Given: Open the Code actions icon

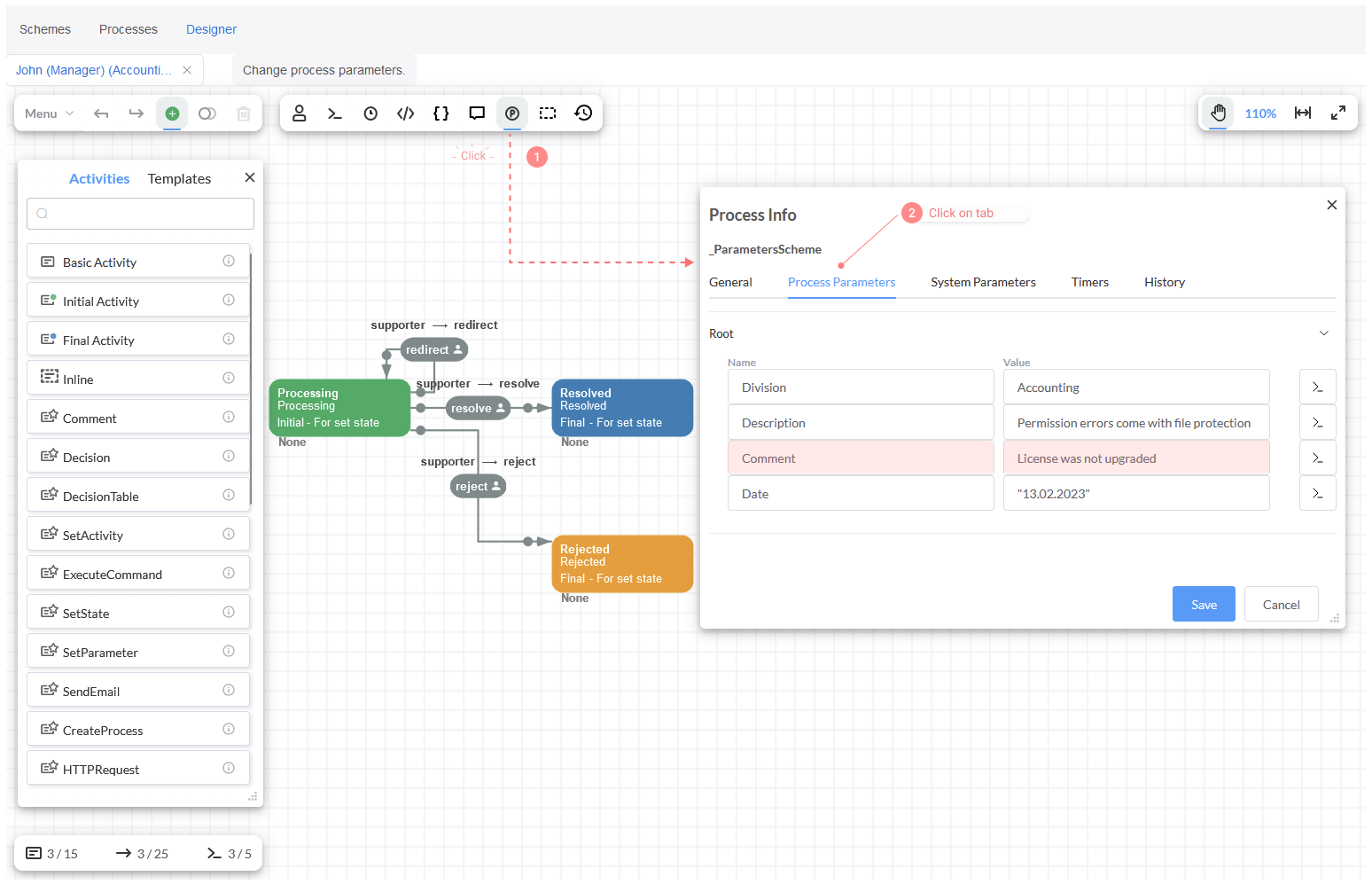Looking at the screenshot, I should 406,113.
